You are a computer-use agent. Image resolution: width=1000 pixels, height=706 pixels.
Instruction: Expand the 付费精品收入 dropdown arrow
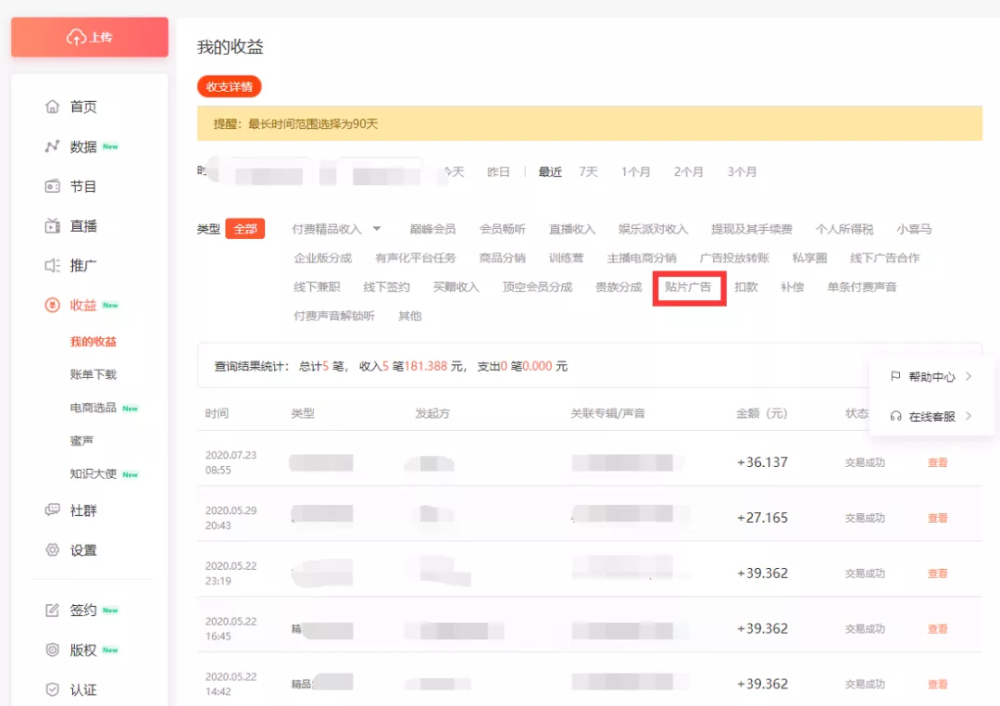377,228
